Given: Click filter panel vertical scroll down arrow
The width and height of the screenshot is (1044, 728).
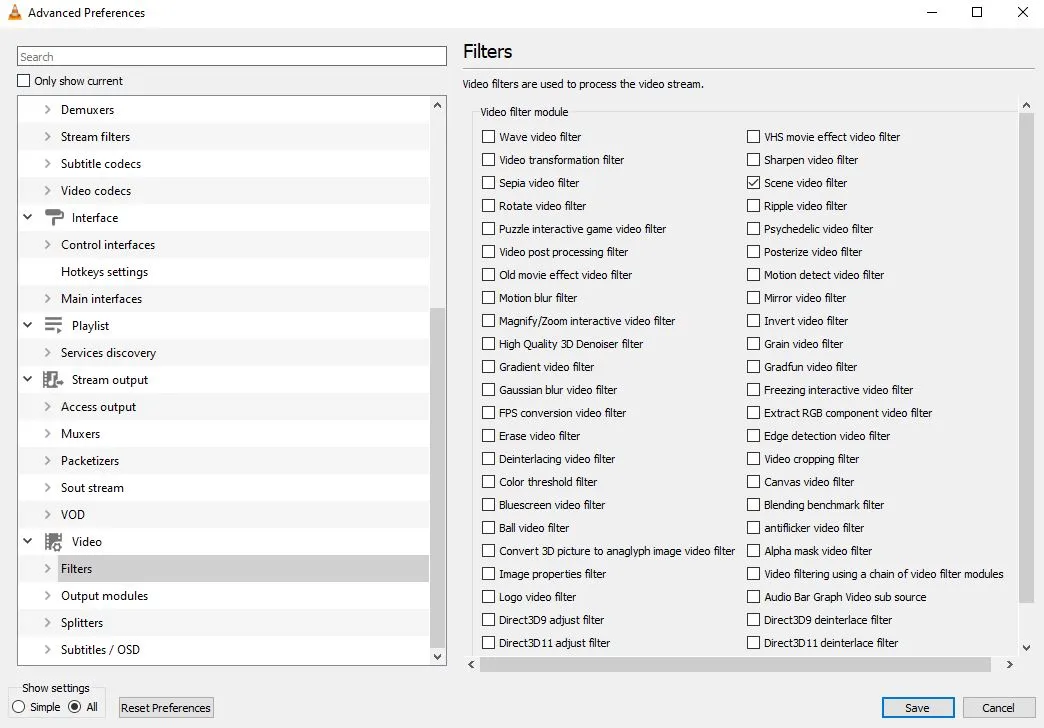Looking at the screenshot, I should [x=1026, y=647].
